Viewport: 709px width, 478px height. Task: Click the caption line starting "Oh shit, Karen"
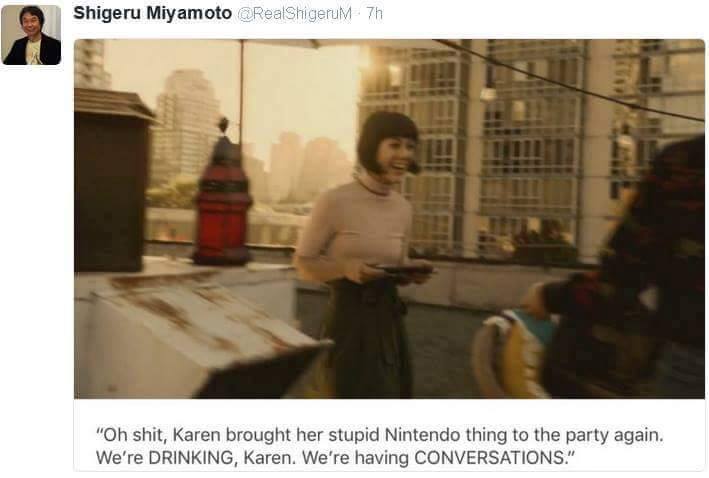pos(379,435)
